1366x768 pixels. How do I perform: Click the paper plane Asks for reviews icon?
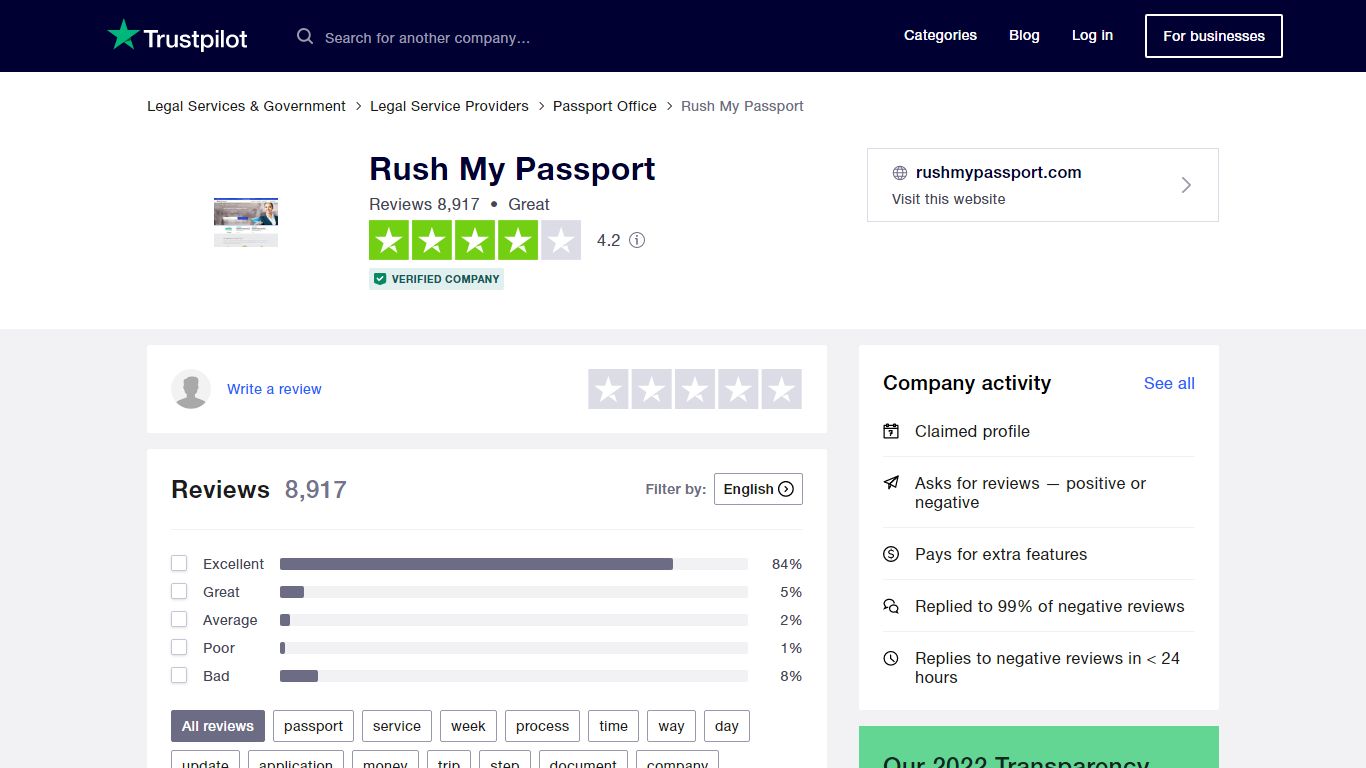[x=891, y=483]
